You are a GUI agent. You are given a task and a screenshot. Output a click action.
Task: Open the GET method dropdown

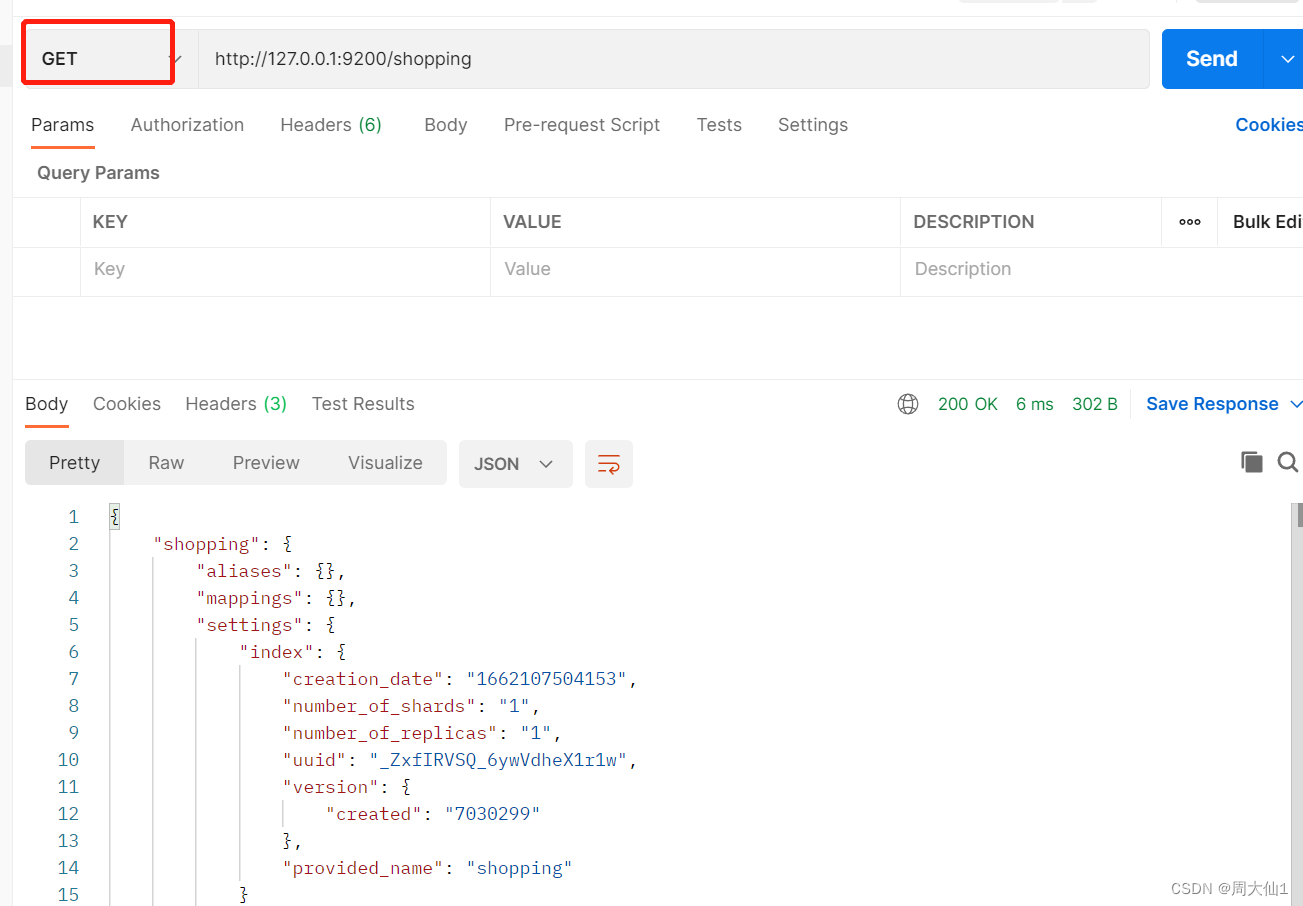(x=111, y=59)
